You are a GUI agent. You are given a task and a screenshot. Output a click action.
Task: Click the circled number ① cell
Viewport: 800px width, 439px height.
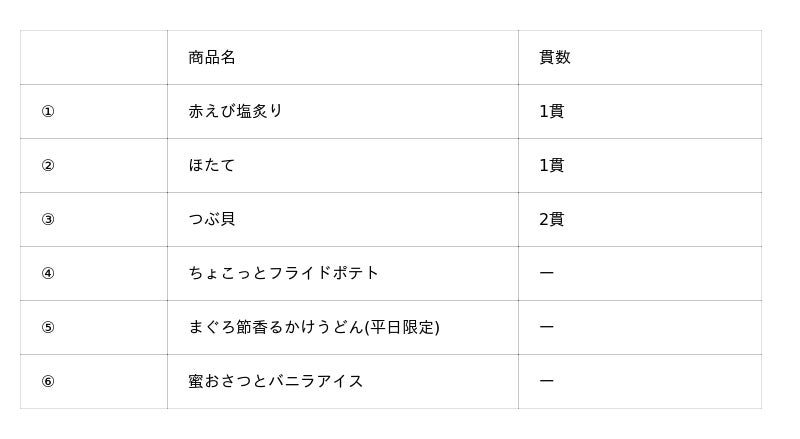[48, 112]
